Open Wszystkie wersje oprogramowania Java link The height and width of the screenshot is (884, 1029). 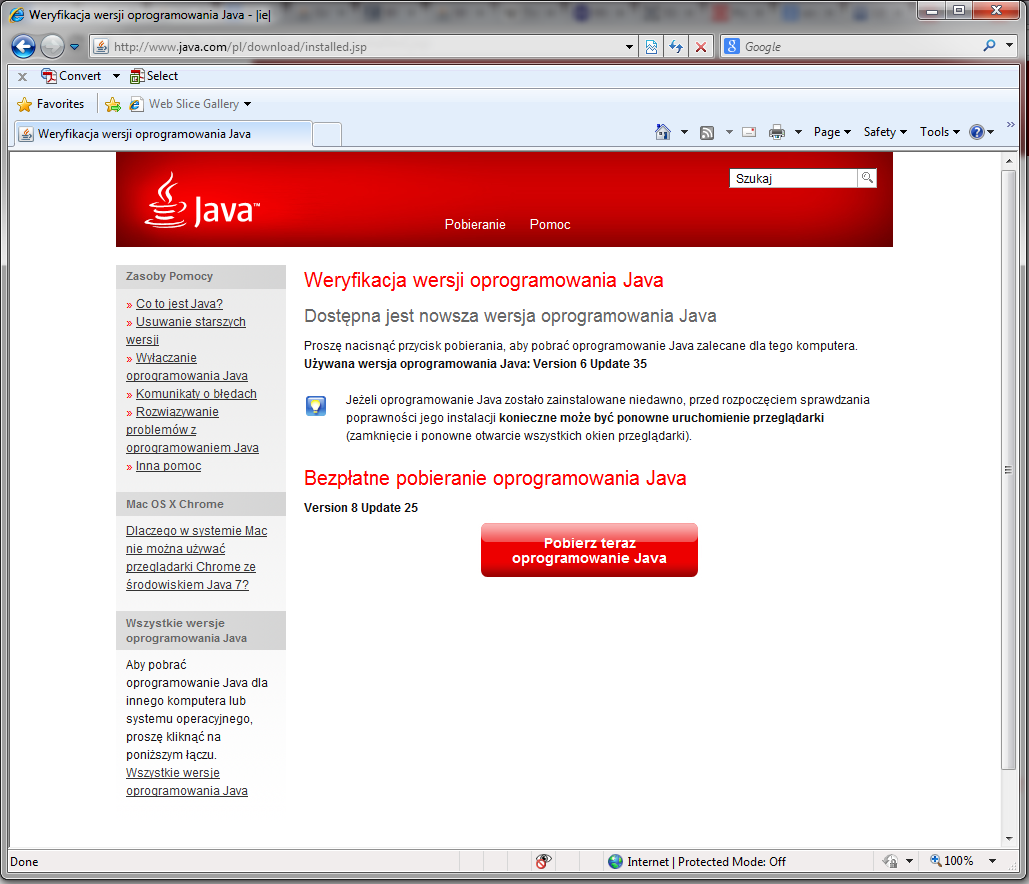(186, 782)
